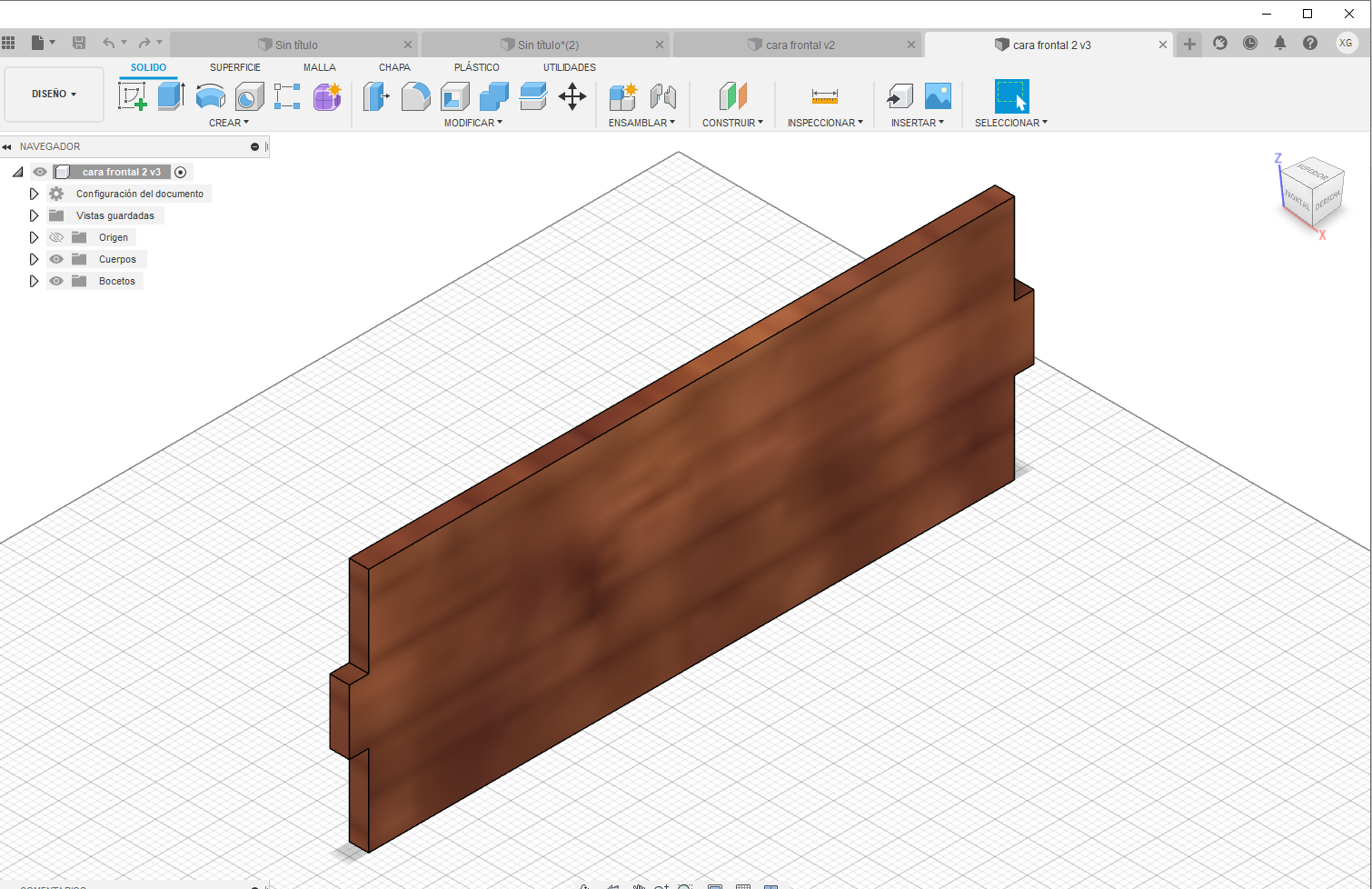Select the New Component tool
The height and width of the screenshot is (889, 1372).
pyautogui.click(x=623, y=95)
